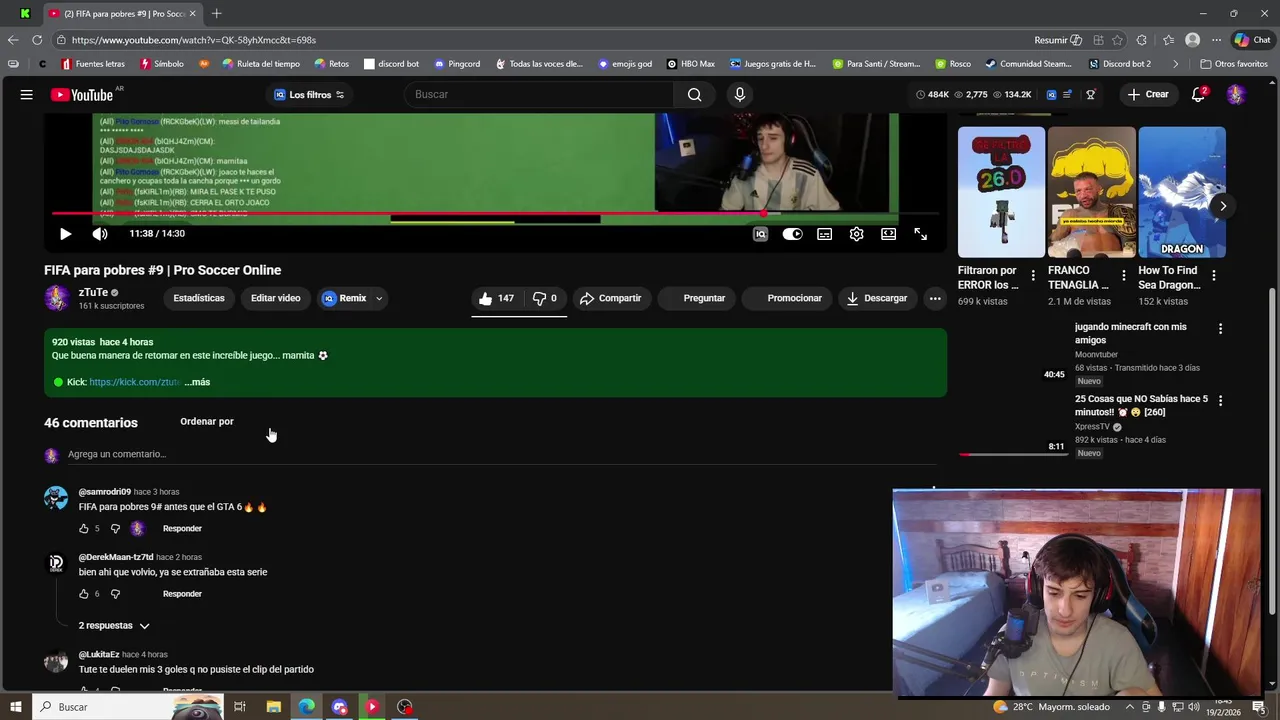1280x720 pixels.
Task: Mute the video volume
Action: click(100, 234)
